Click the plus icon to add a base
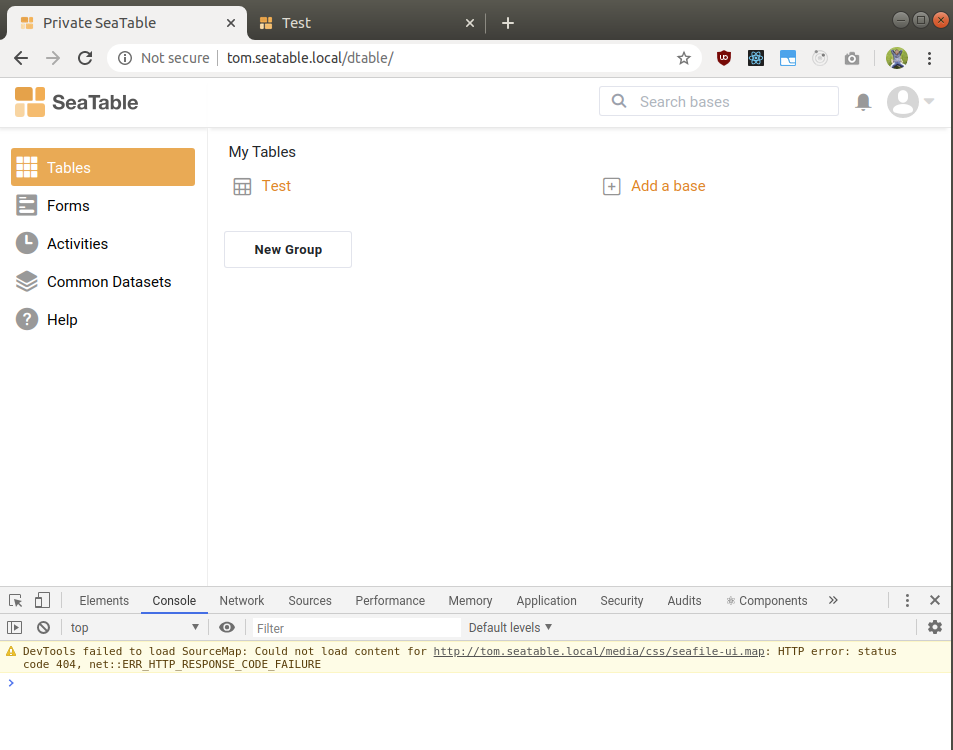This screenshot has height=750, width=953. pos(611,186)
